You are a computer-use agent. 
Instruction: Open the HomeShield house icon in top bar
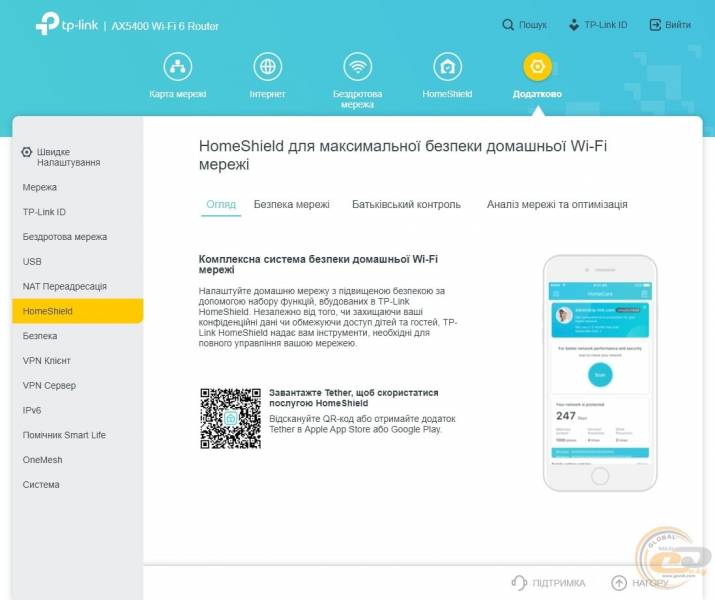click(x=447, y=67)
